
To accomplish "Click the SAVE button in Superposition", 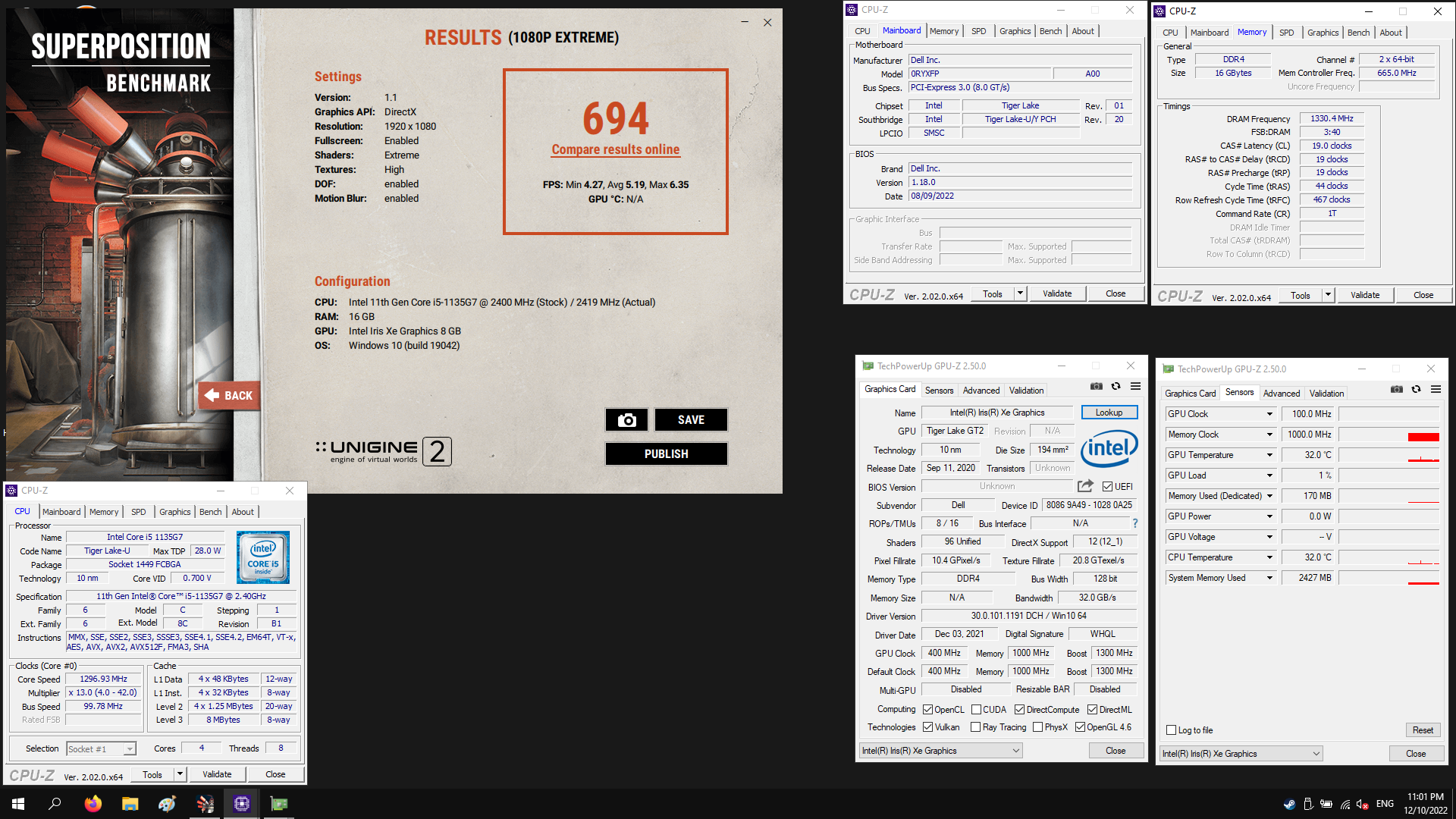I will click(691, 419).
